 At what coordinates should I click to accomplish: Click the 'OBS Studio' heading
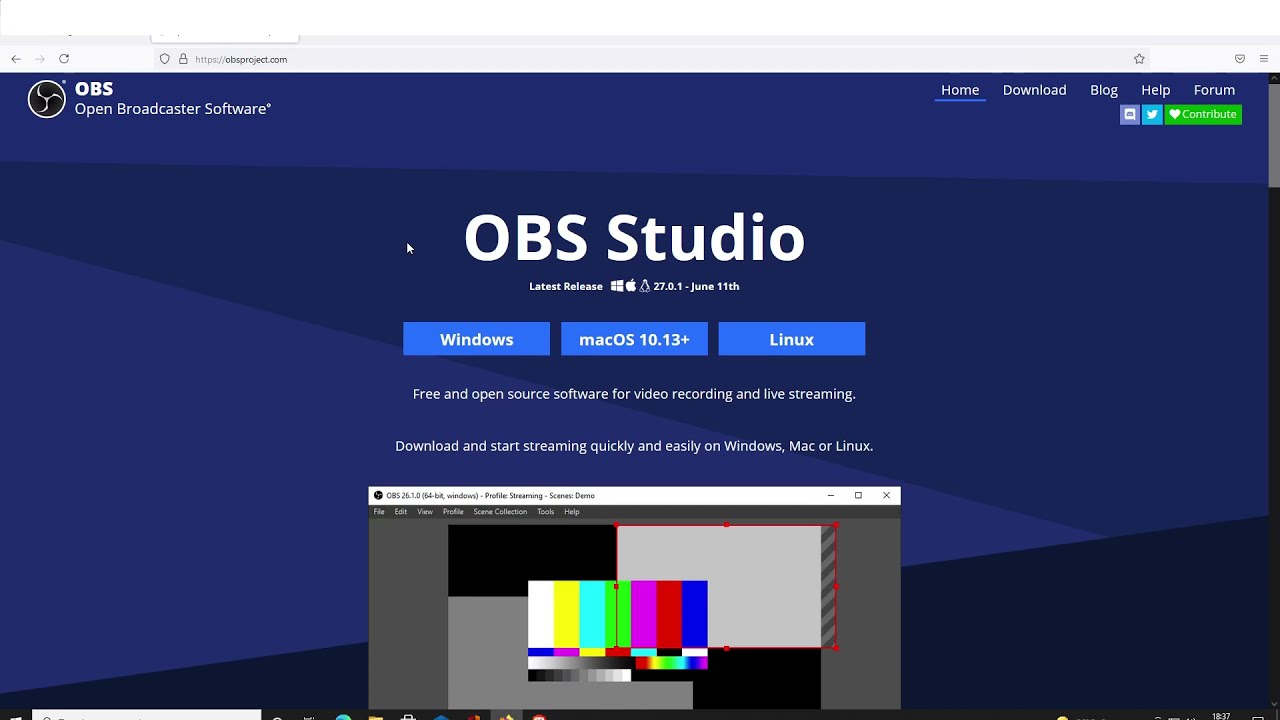pos(634,238)
